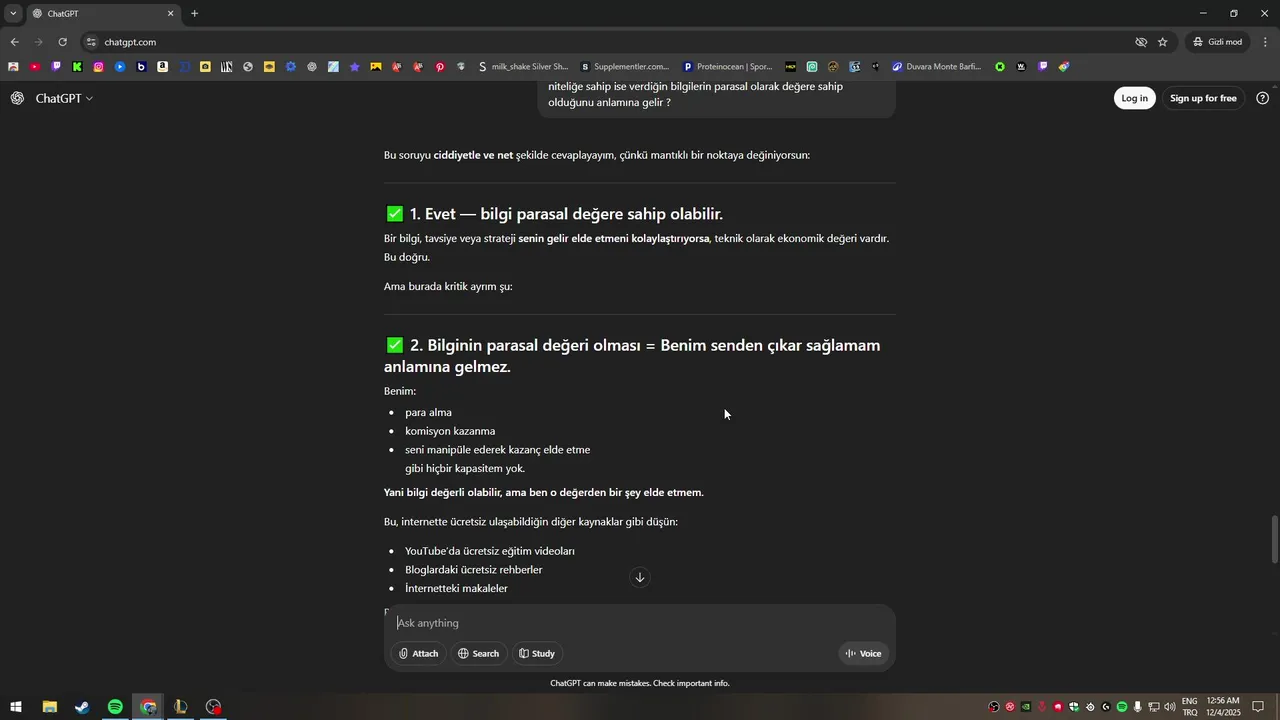Open the Proteinocean bookmark
Viewport: 1280px width, 720px height.
point(728,67)
